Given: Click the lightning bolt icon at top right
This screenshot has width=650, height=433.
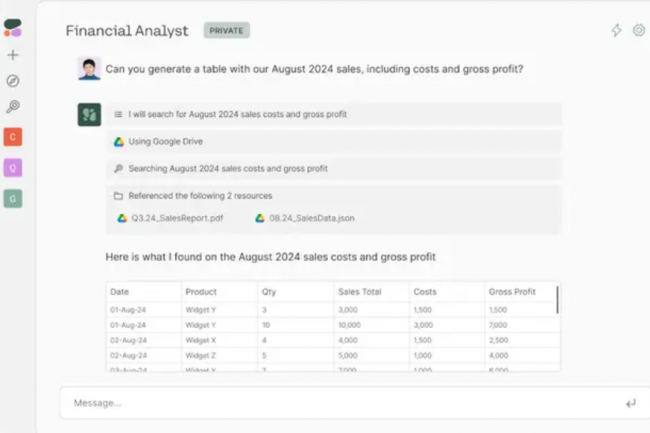Looking at the screenshot, I should [616, 30].
